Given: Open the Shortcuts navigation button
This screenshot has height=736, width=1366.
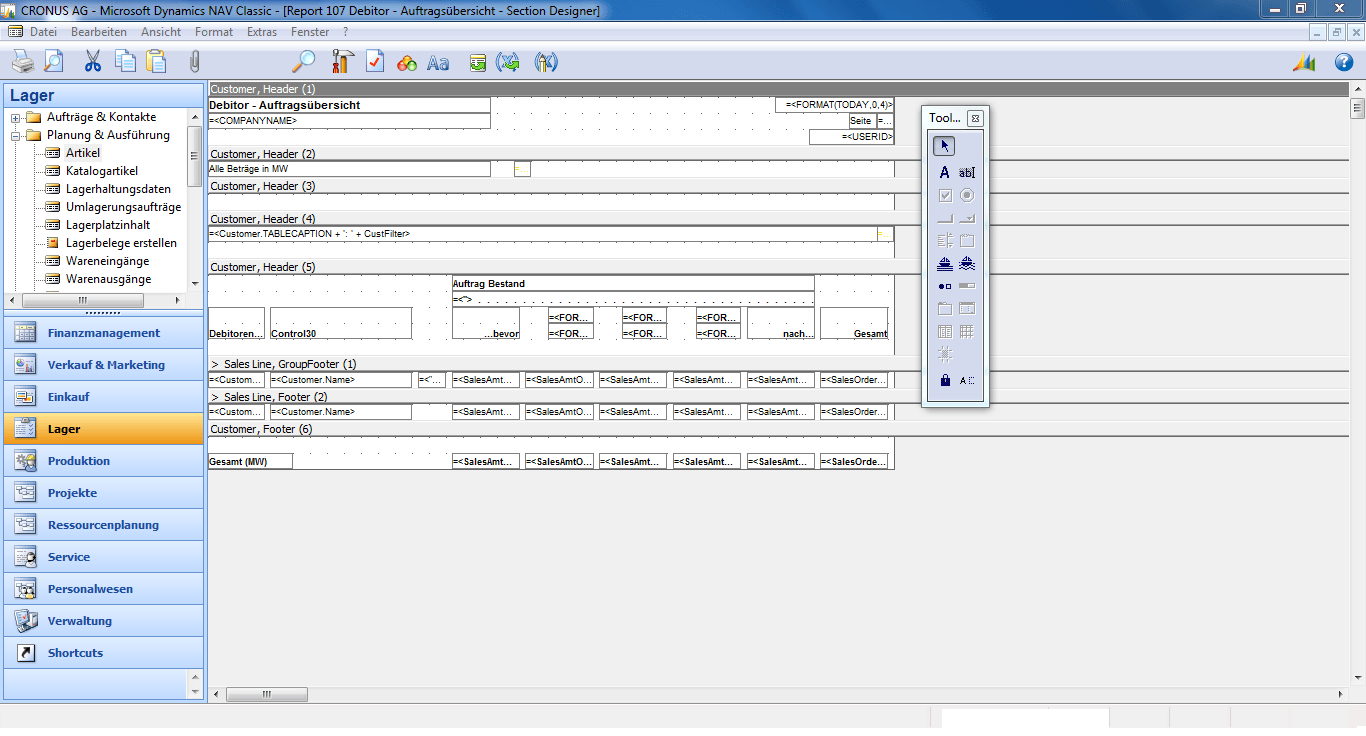Looking at the screenshot, I should click(104, 653).
